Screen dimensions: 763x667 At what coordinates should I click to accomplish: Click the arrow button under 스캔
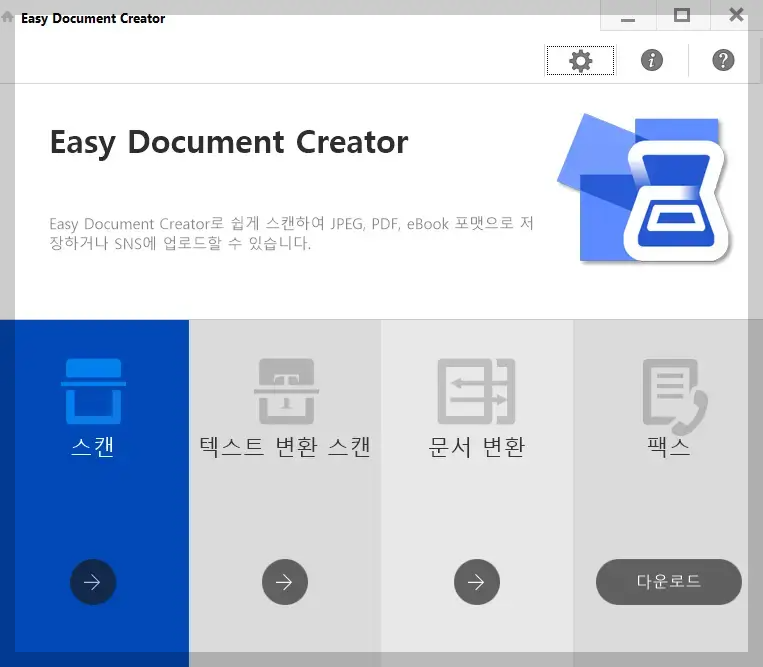point(93,582)
